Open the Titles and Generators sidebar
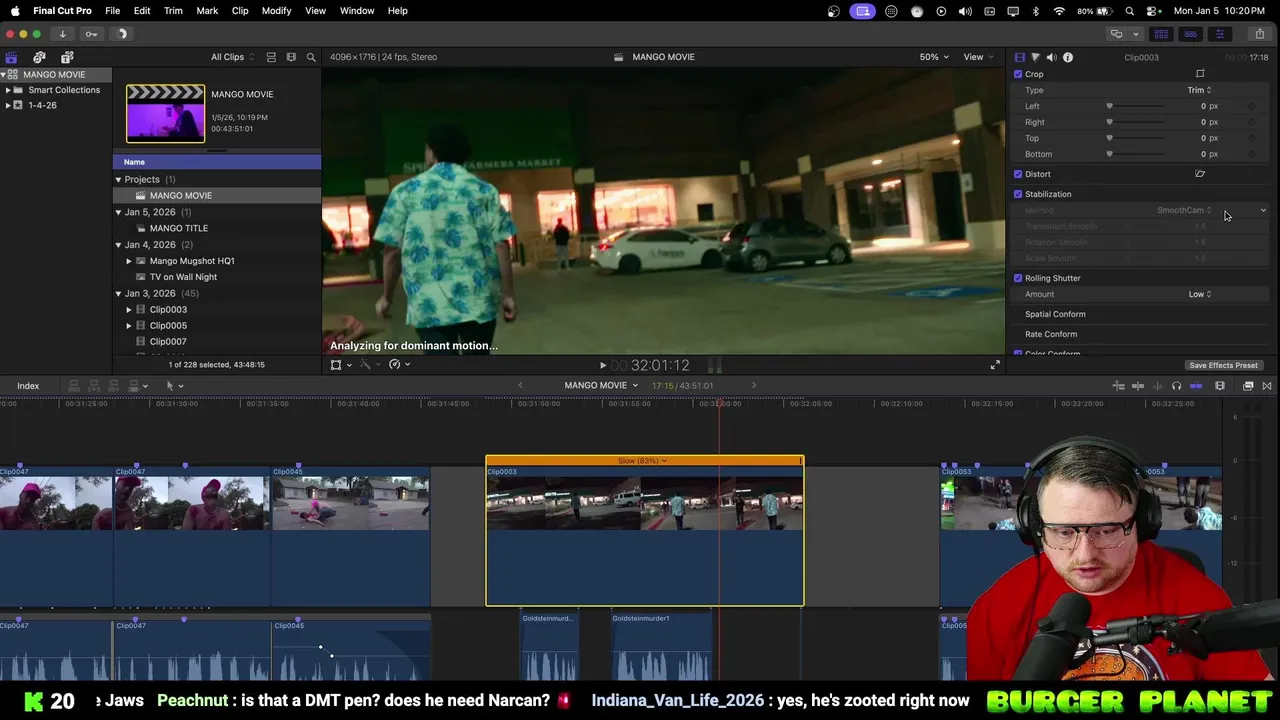1280x720 pixels. pos(67,57)
